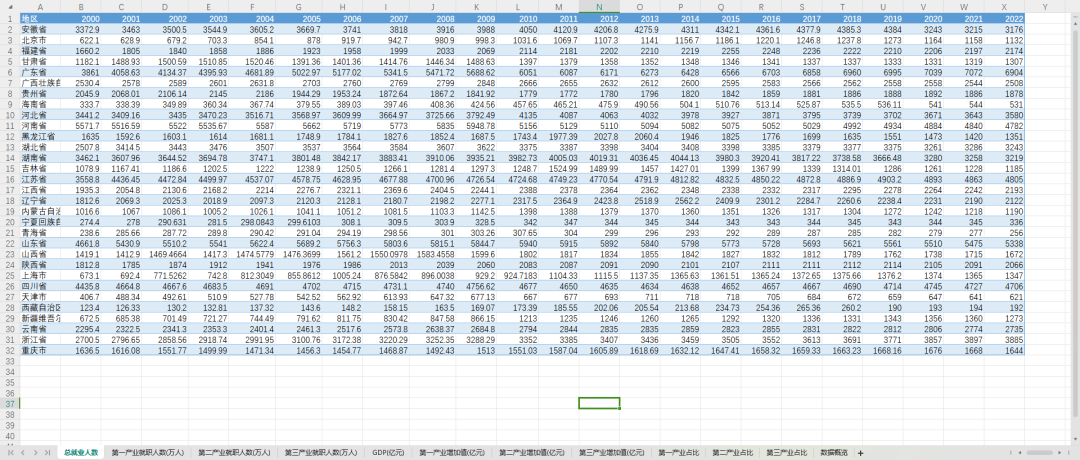The image size is (1080, 460).
Task: Show next sheet tab with right arrow
Action: click(x=35, y=452)
